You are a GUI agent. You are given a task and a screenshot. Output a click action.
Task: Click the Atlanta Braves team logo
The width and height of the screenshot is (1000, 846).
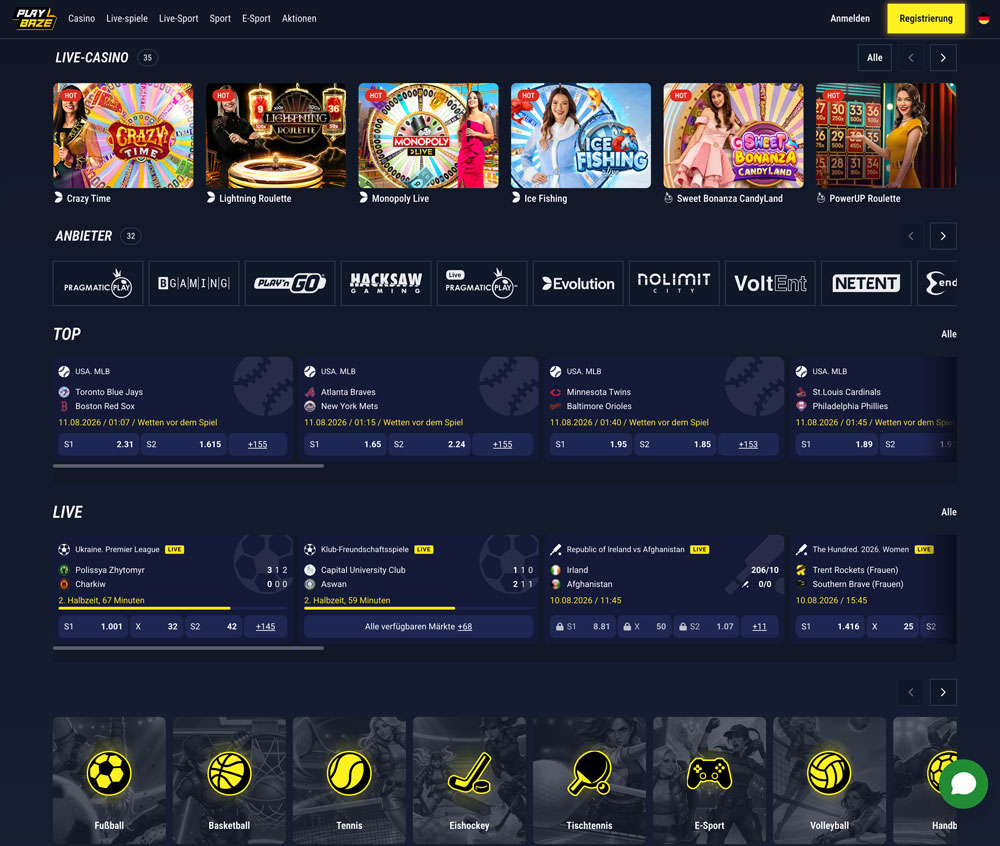[310, 392]
